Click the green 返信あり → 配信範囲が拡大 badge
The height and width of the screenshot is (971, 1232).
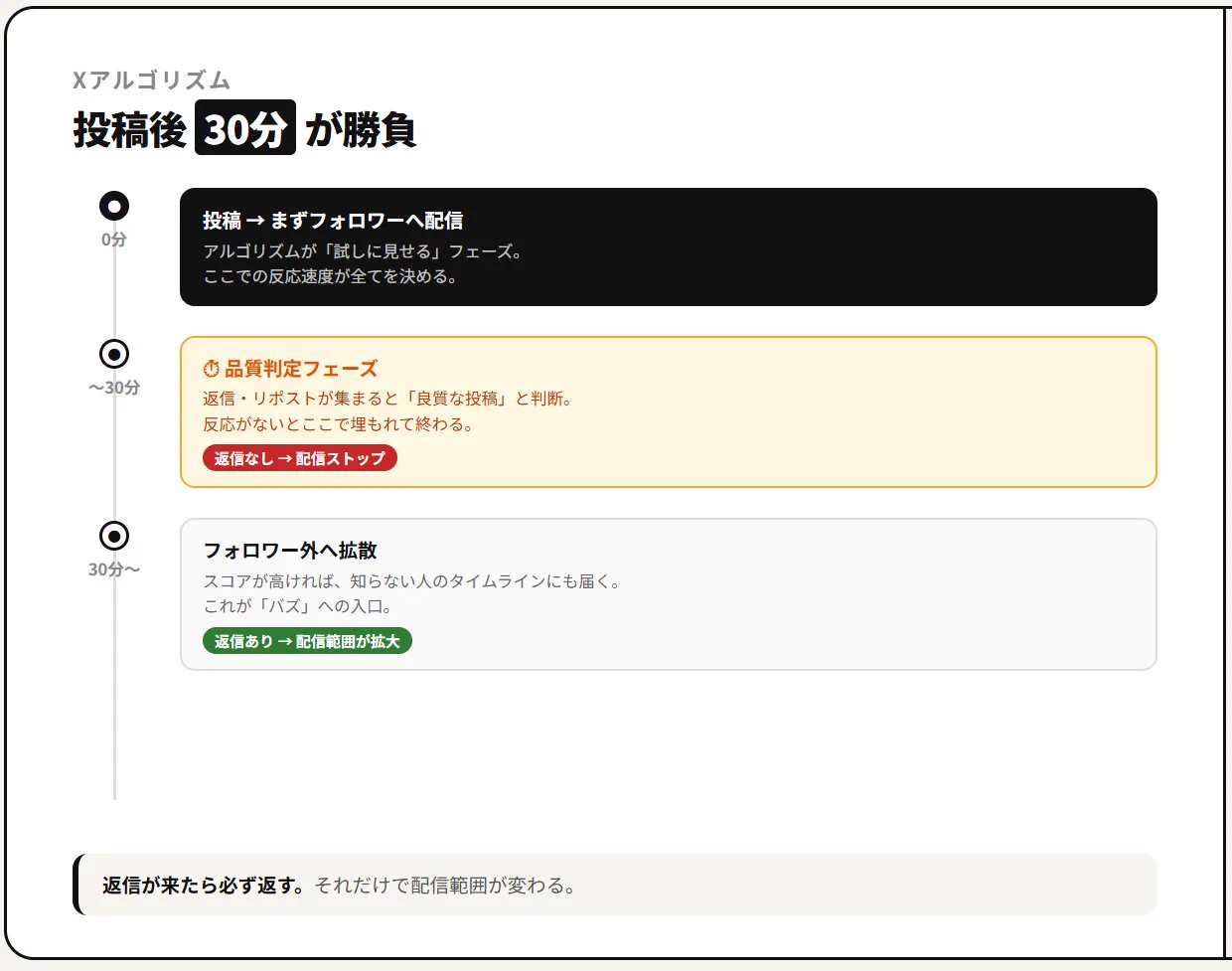coord(307,641)
